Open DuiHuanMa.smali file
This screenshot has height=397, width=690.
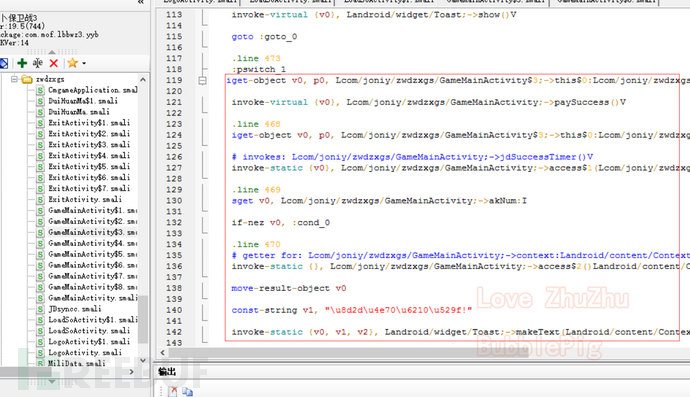point(79,112)
